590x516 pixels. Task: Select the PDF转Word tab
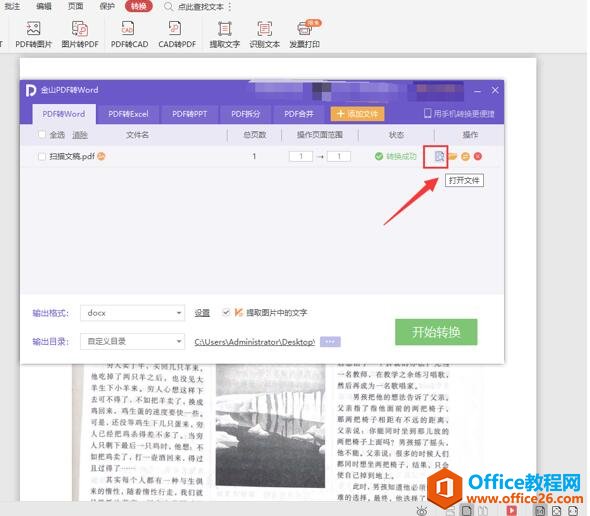pos(64,114)
